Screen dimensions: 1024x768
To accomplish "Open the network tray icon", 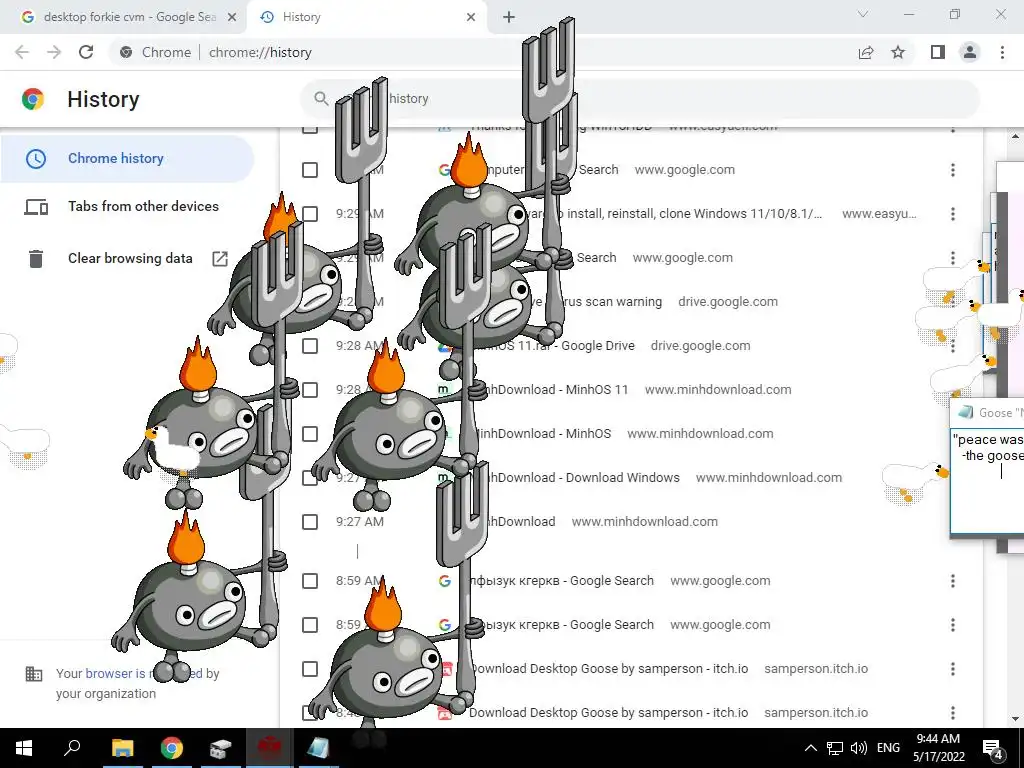I will point(835,748).
